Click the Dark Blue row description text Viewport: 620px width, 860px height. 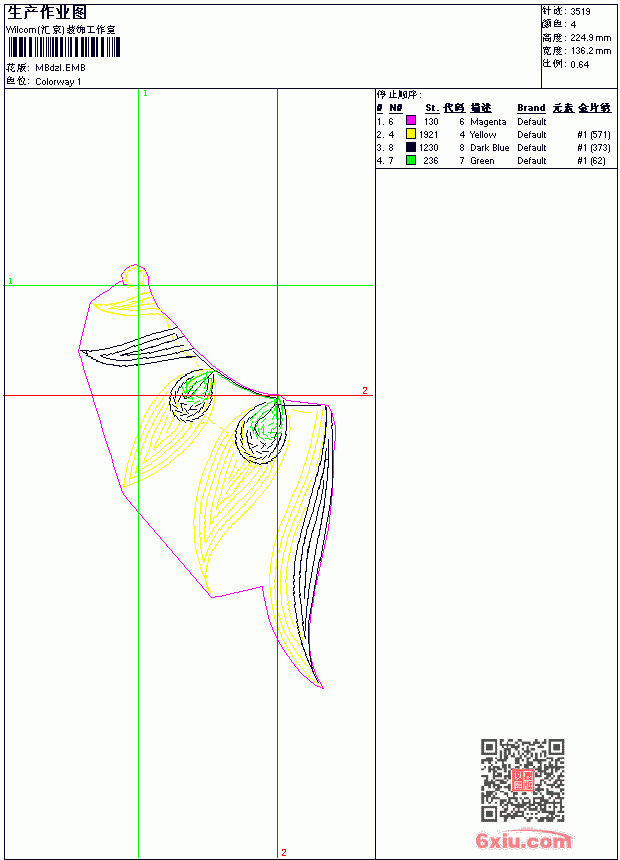click(489, 148)
